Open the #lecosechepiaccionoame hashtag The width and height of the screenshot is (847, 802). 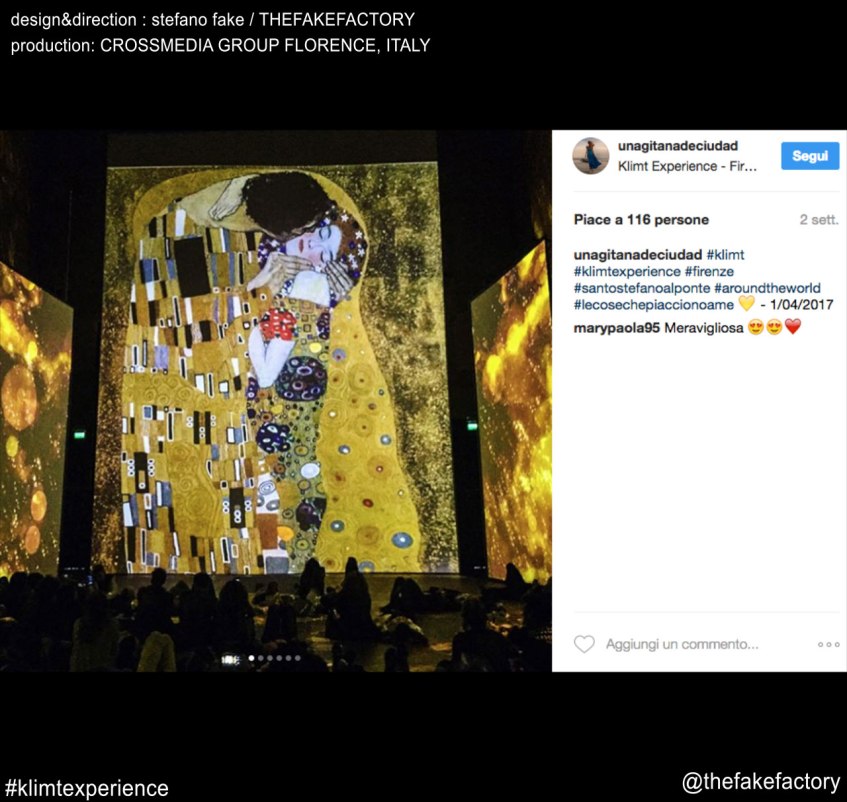click(x=654, y=305)
